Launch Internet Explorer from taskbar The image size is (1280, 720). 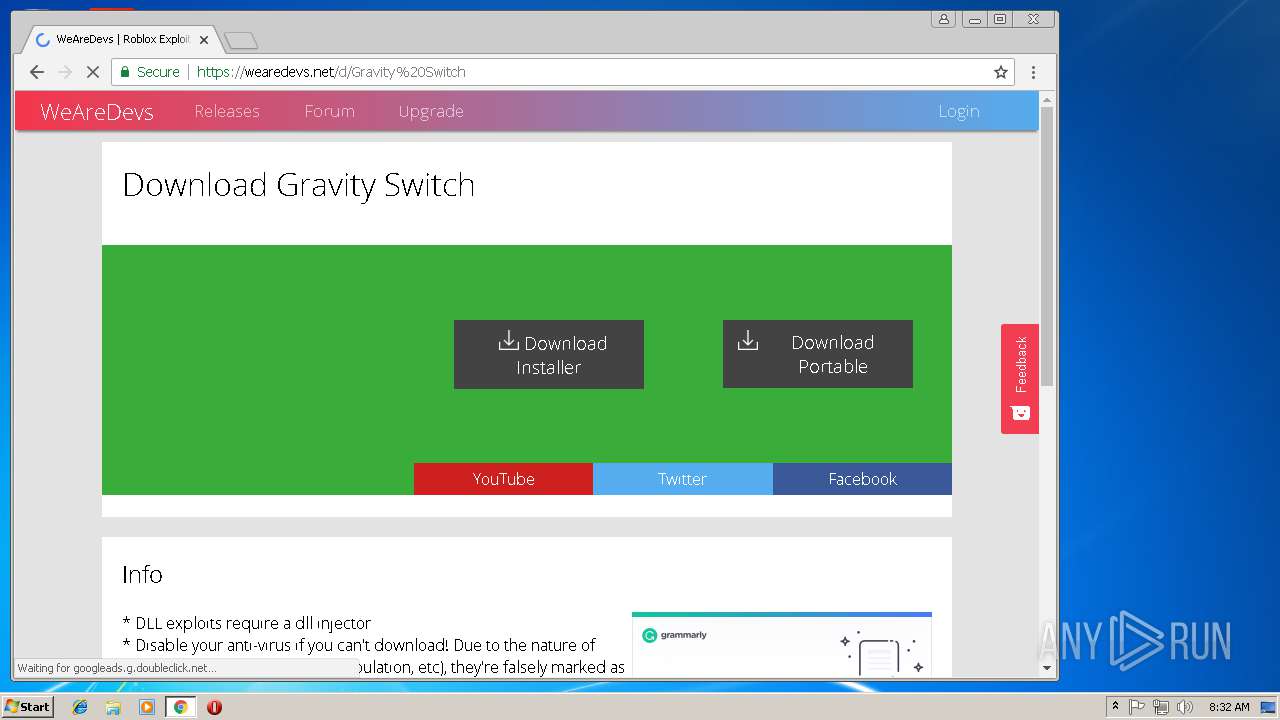click(x=80, y=707)
